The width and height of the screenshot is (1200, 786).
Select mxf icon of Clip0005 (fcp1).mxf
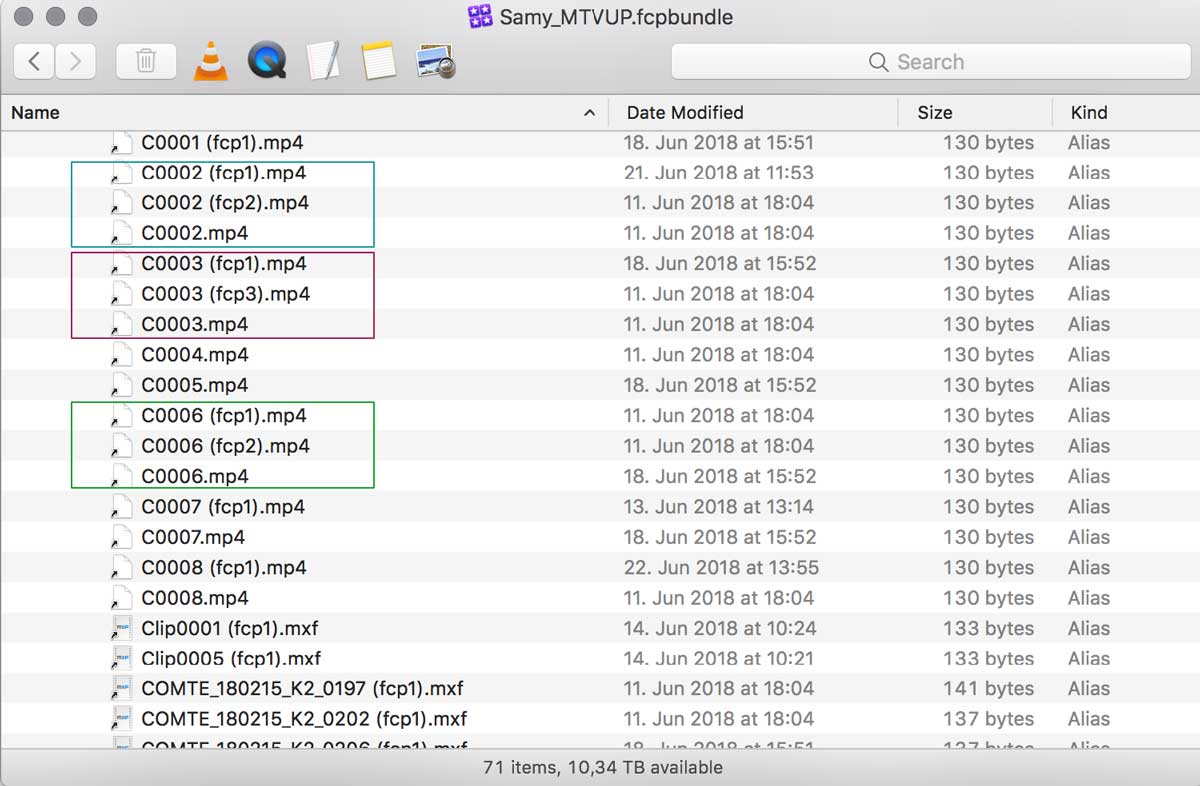(121, 658)
